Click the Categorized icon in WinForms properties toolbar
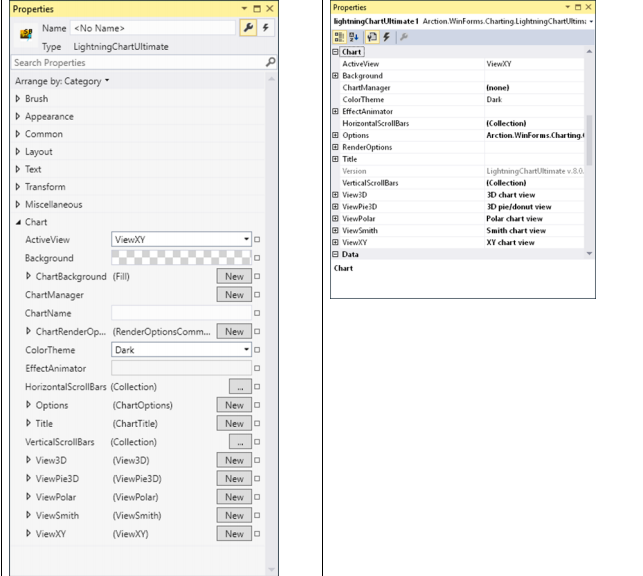643x576 pixels. pos(339,37)
